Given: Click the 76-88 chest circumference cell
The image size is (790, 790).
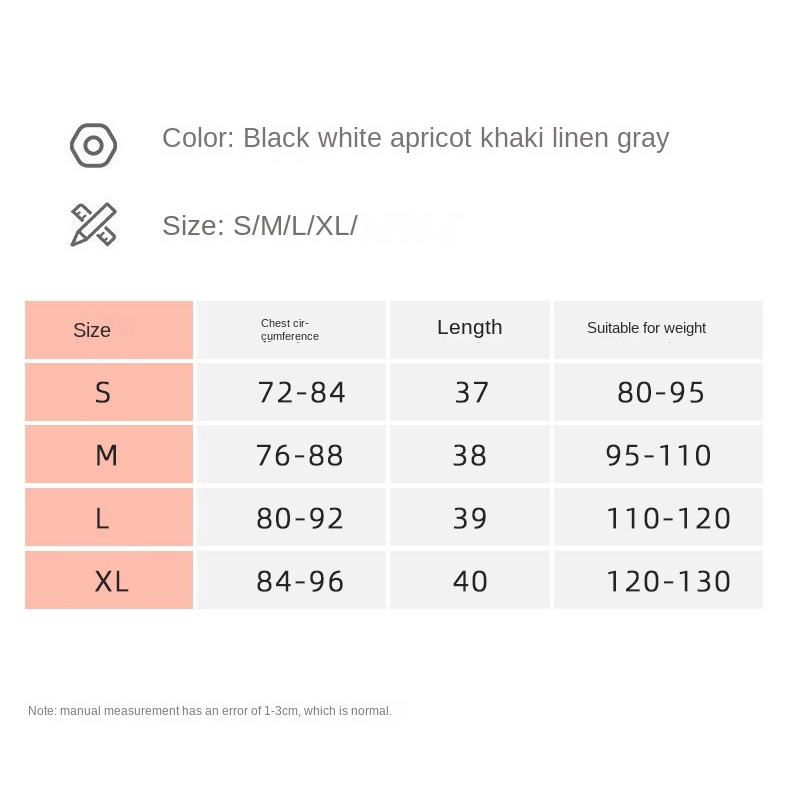Looking at the screenshot, I should (300, 456).
